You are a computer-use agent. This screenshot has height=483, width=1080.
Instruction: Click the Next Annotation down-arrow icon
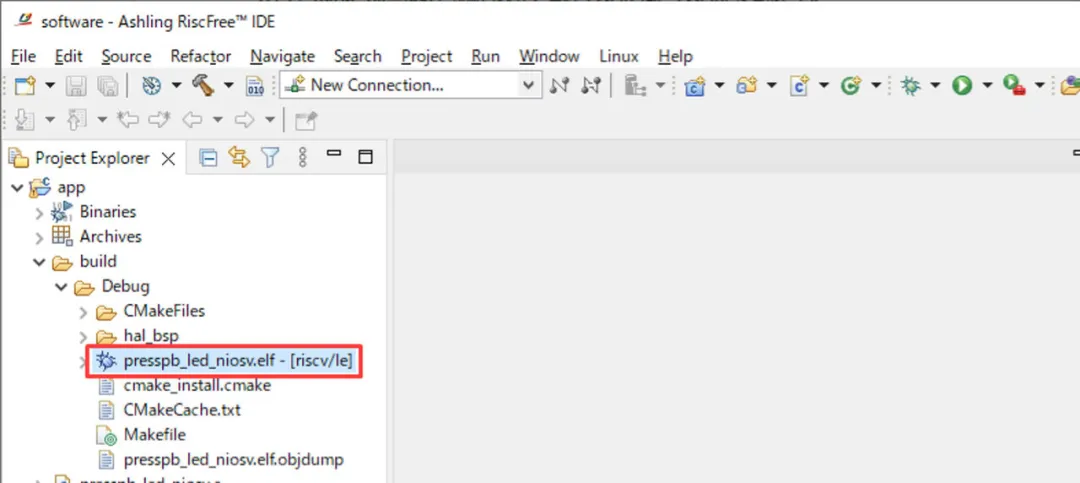click(x=25, y=120)
